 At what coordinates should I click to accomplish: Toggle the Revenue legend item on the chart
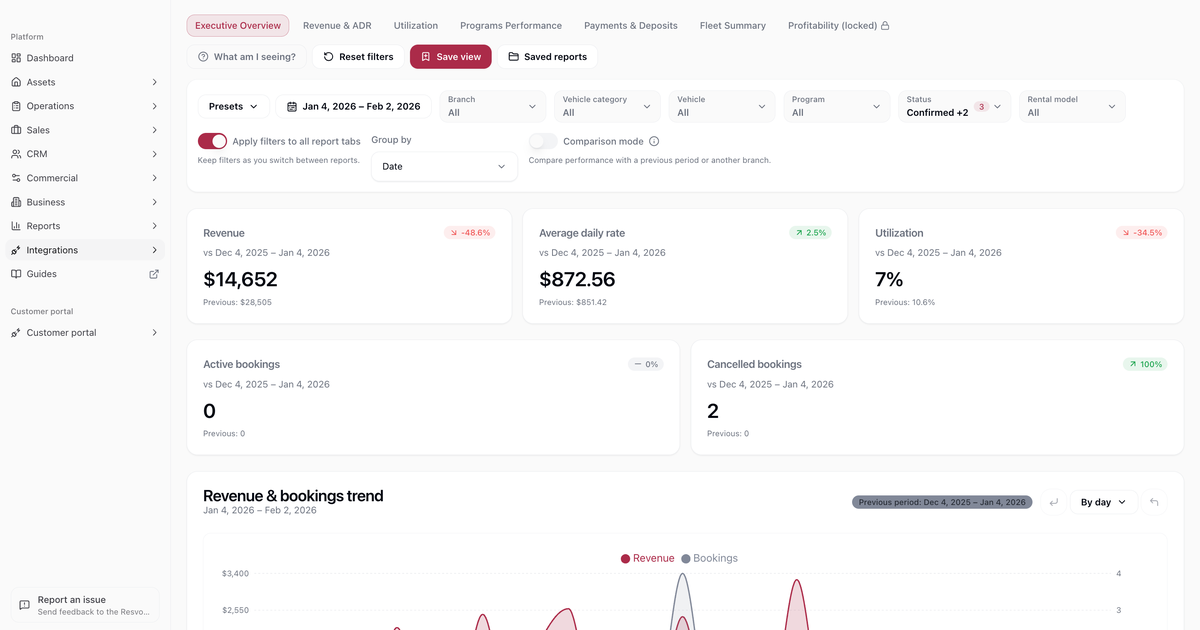(x=646, y=558)
